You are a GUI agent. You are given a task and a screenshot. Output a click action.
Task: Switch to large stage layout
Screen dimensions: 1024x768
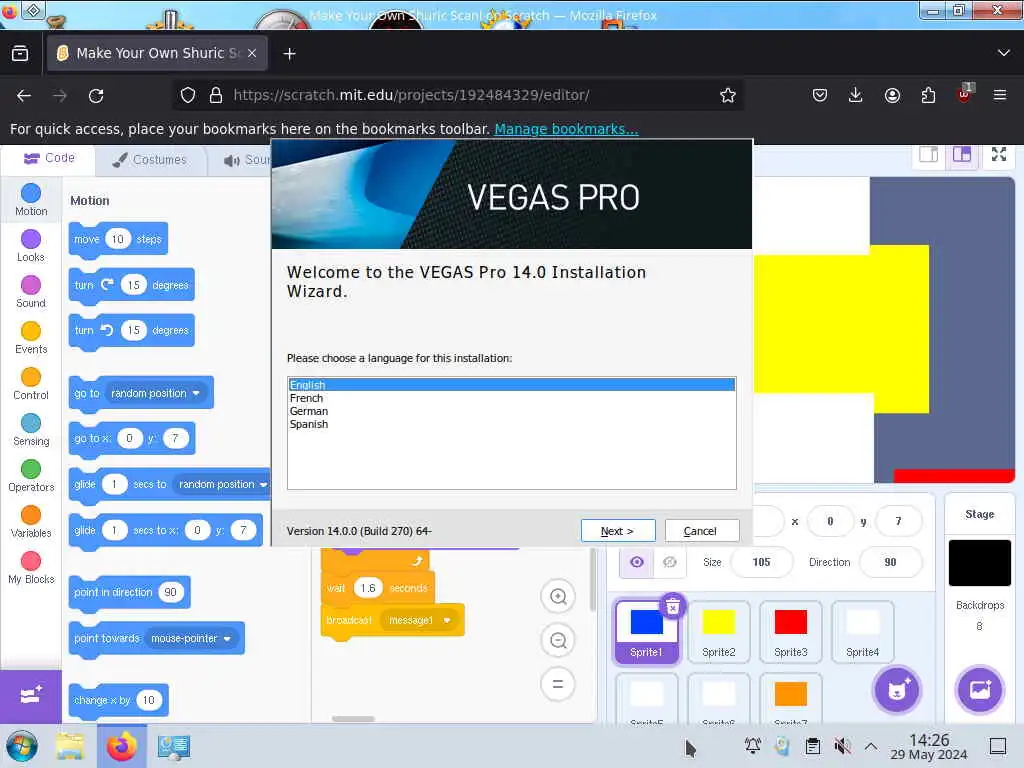coord(962,155)
